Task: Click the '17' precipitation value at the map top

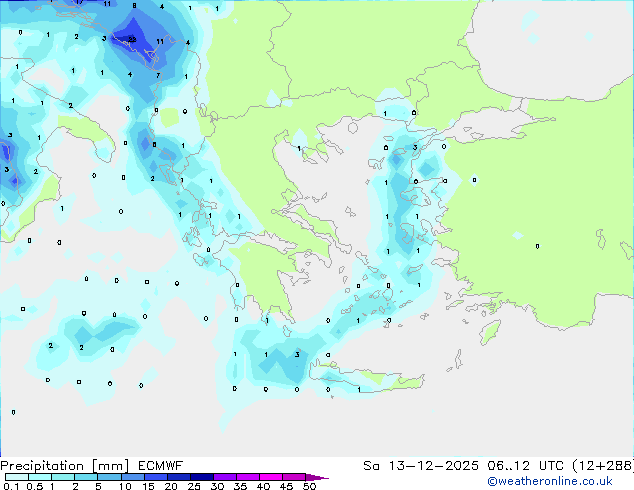Action: click(x=80, y=2)
